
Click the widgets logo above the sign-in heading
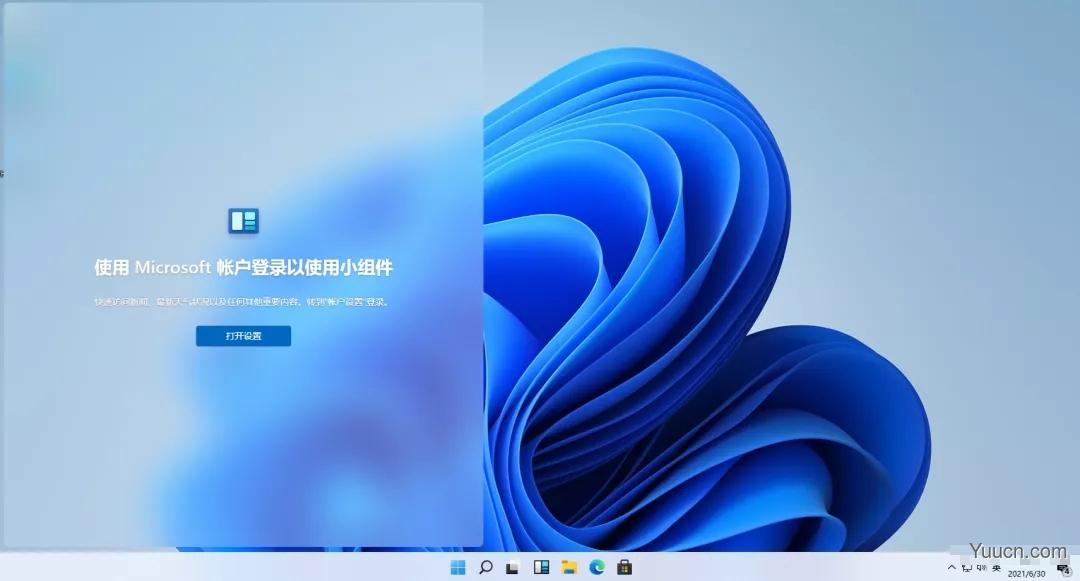click(243, 221)
